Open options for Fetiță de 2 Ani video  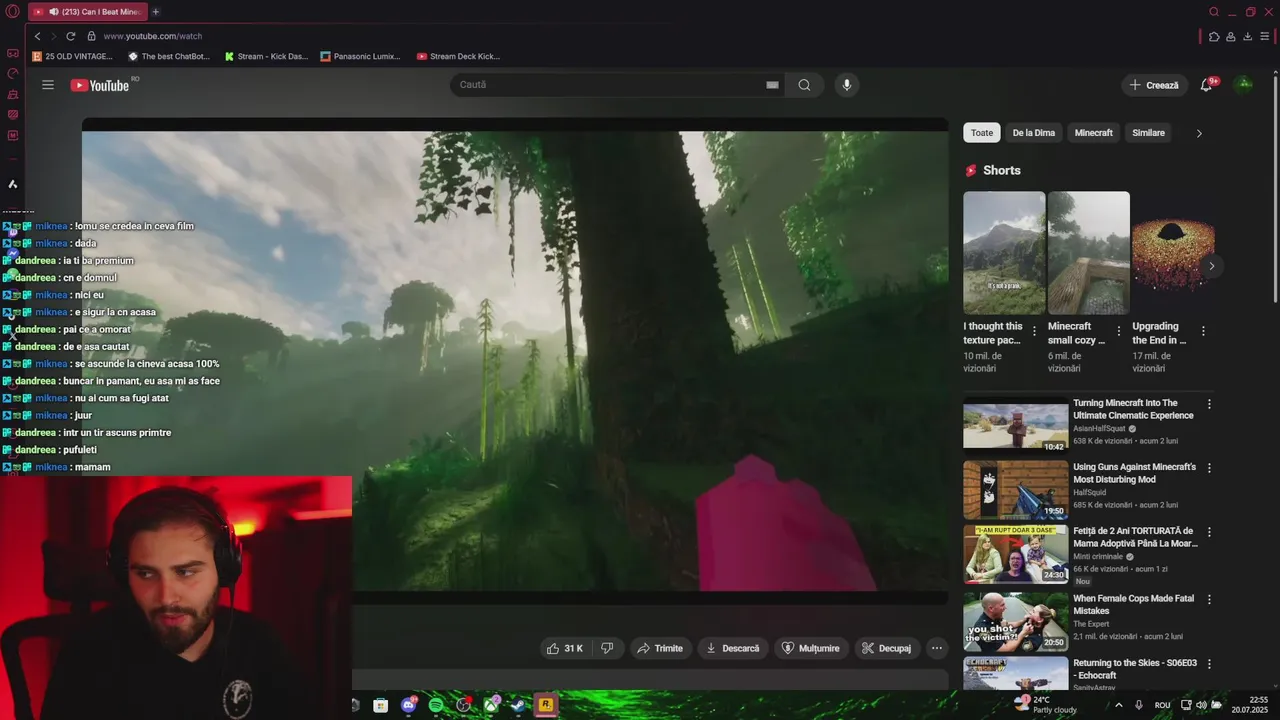[1209, 532]
